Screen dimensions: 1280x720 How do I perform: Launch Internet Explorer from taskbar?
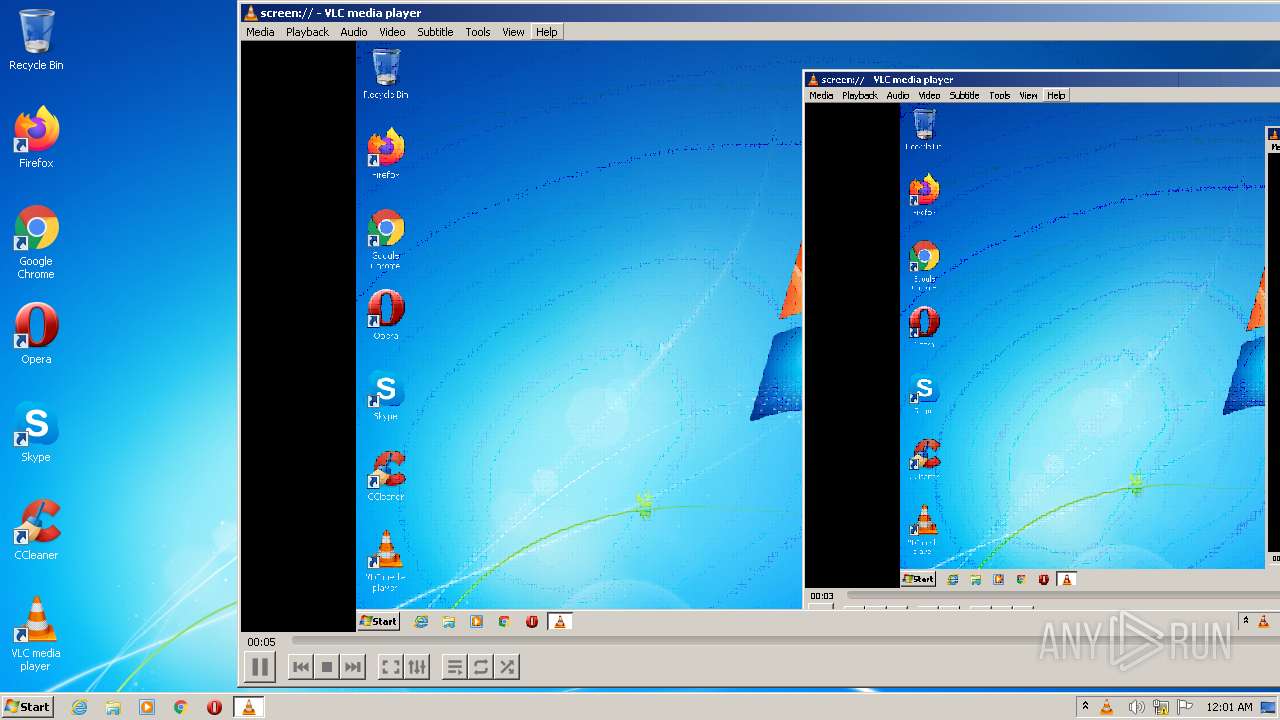pos(79,707)
